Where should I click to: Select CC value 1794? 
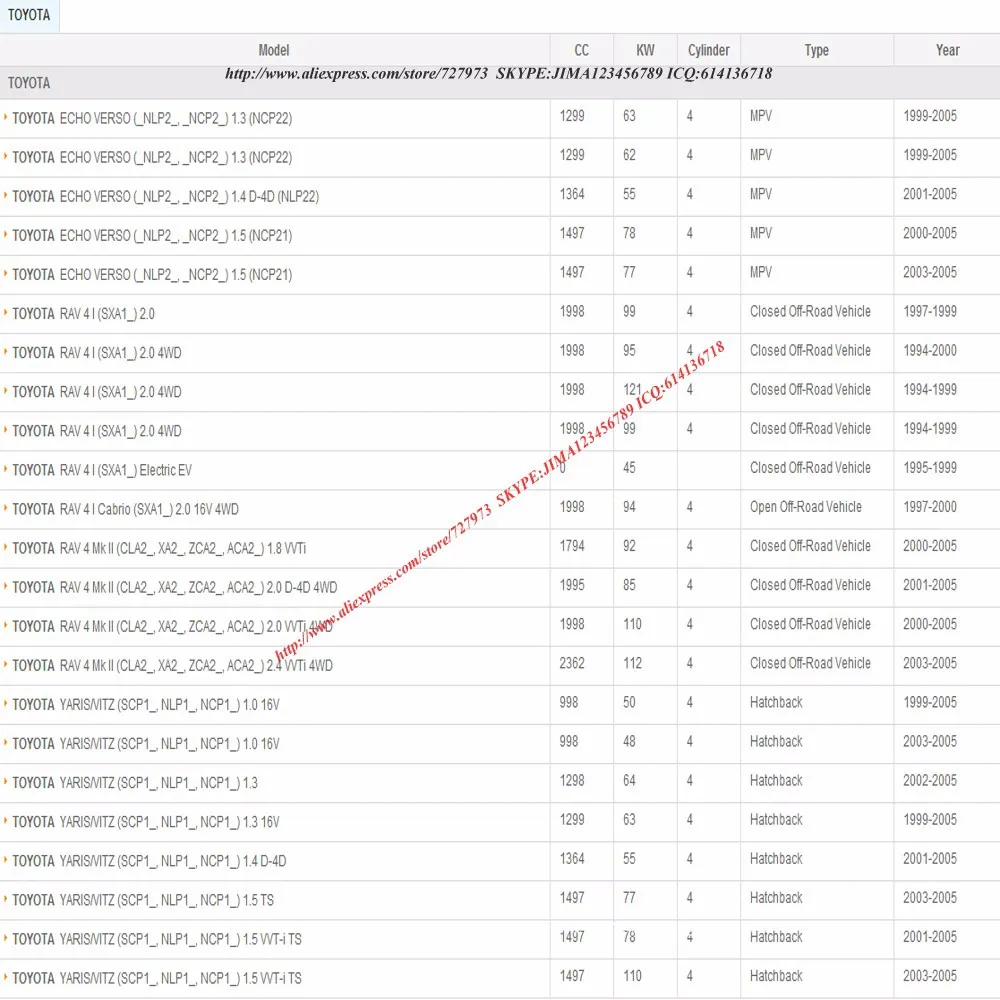[x=572, y=546]
